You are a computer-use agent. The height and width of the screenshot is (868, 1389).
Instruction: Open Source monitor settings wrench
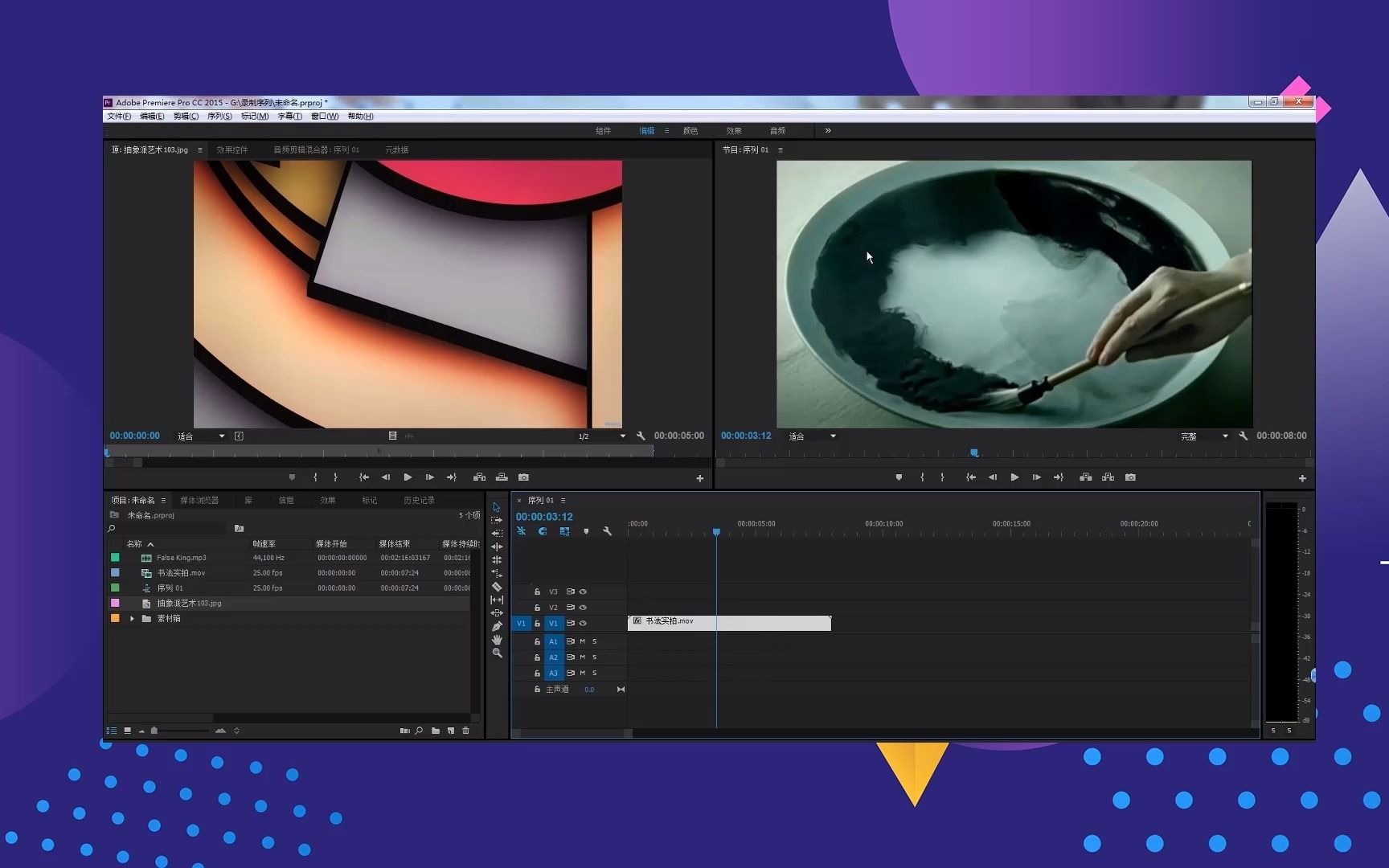click(x=641, y=436)
